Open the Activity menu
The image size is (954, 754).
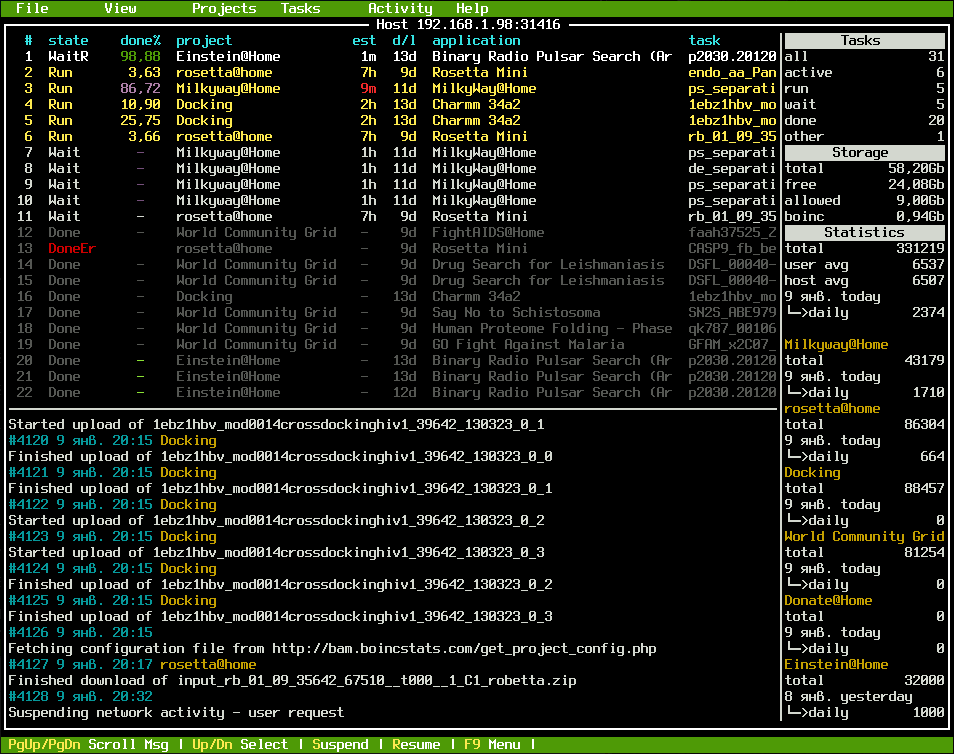(400, 9)
